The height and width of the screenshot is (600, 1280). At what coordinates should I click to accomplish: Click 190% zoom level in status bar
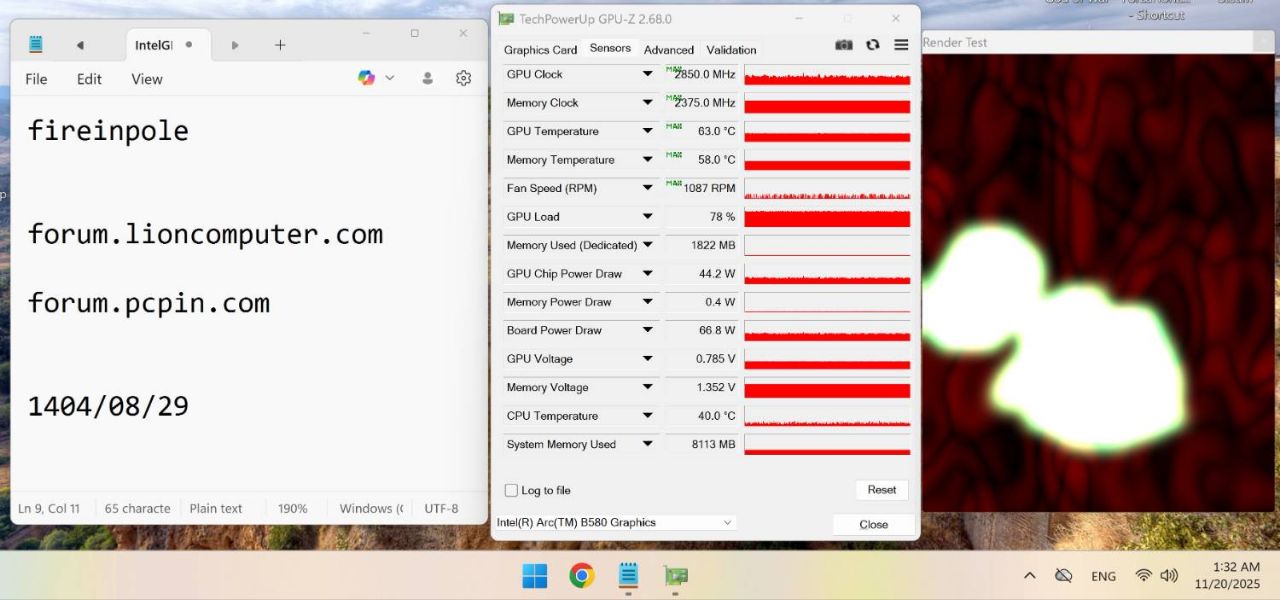pos(293,509)
